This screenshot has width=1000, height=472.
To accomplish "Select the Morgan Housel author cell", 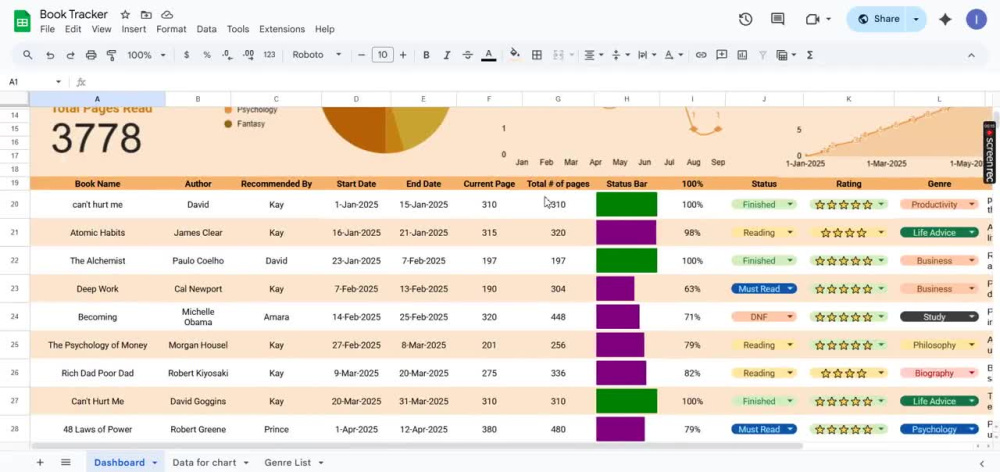I will [198, 345].
